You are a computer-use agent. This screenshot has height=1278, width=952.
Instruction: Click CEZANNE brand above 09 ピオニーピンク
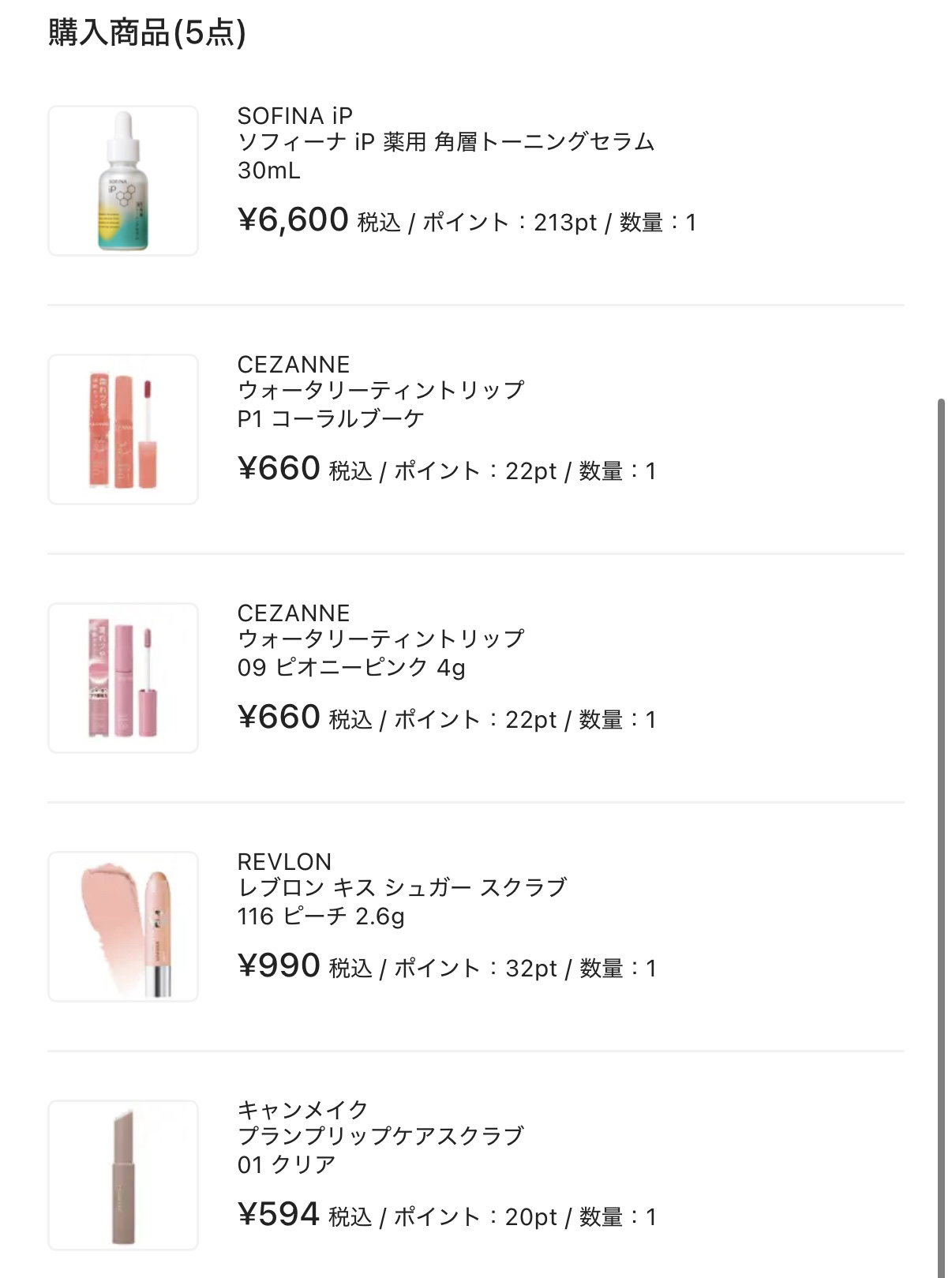click(293, 613)
